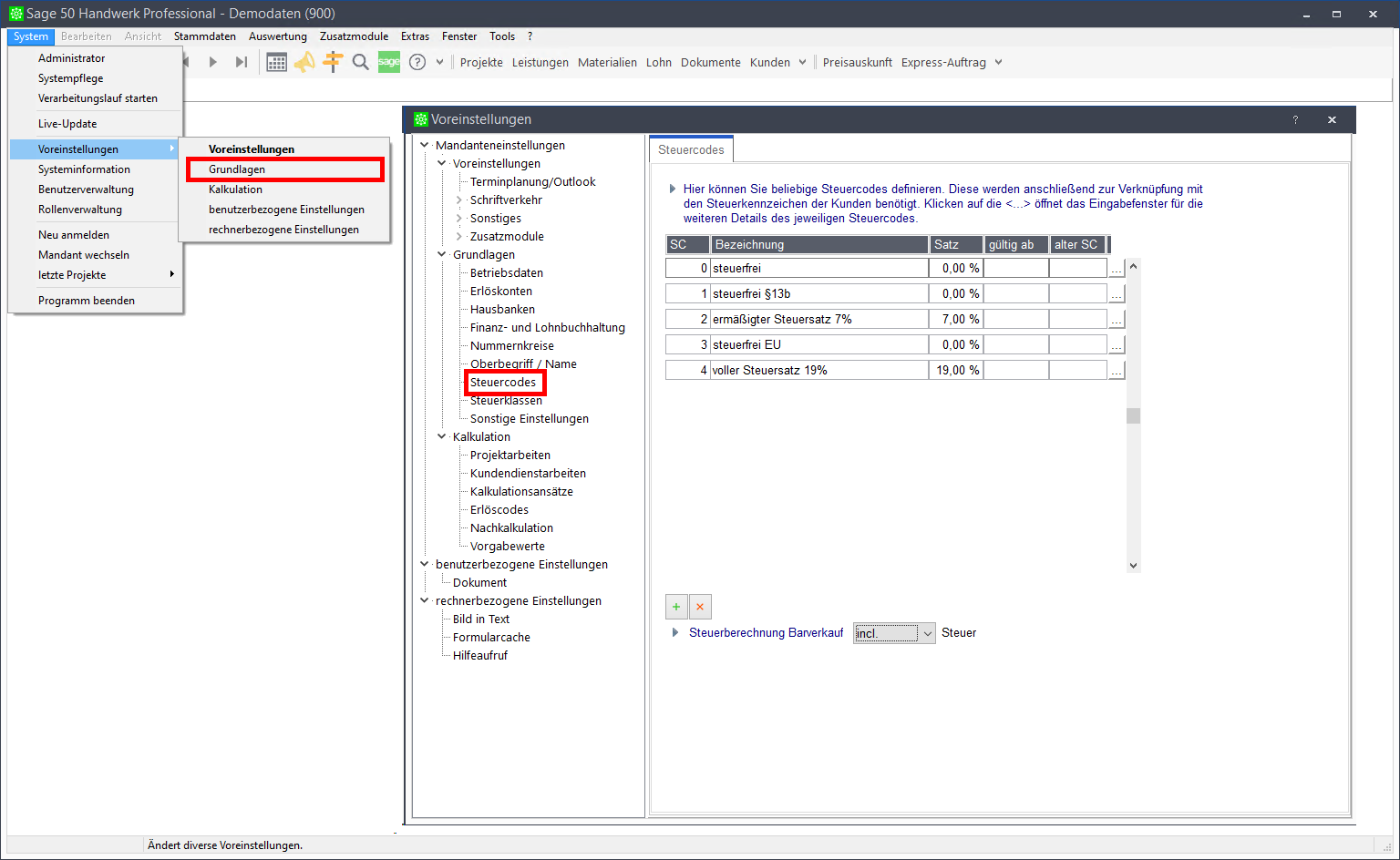Open the Stammdaten menu
This screenshot has width=1400, height=860.
click(x=205, y=36)
